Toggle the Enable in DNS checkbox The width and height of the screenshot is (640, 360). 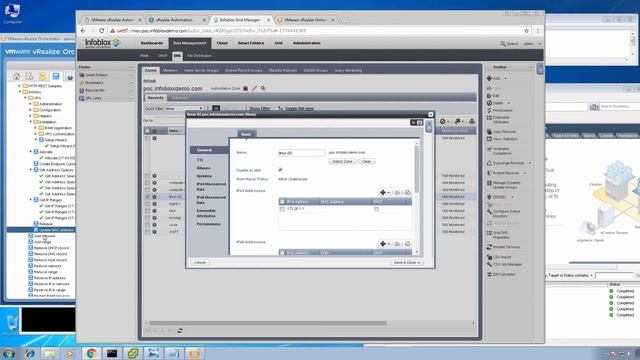click(x=280, y=170)
